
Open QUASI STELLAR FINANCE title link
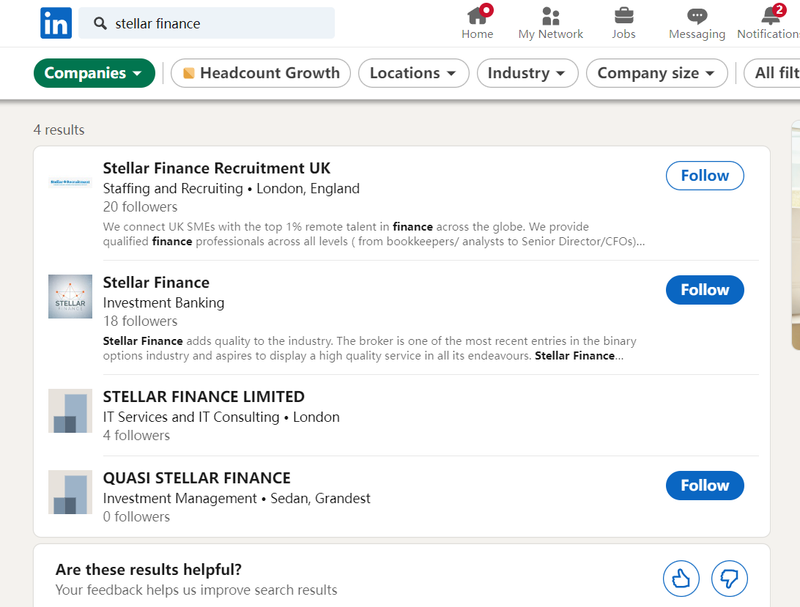pos(196,477)
